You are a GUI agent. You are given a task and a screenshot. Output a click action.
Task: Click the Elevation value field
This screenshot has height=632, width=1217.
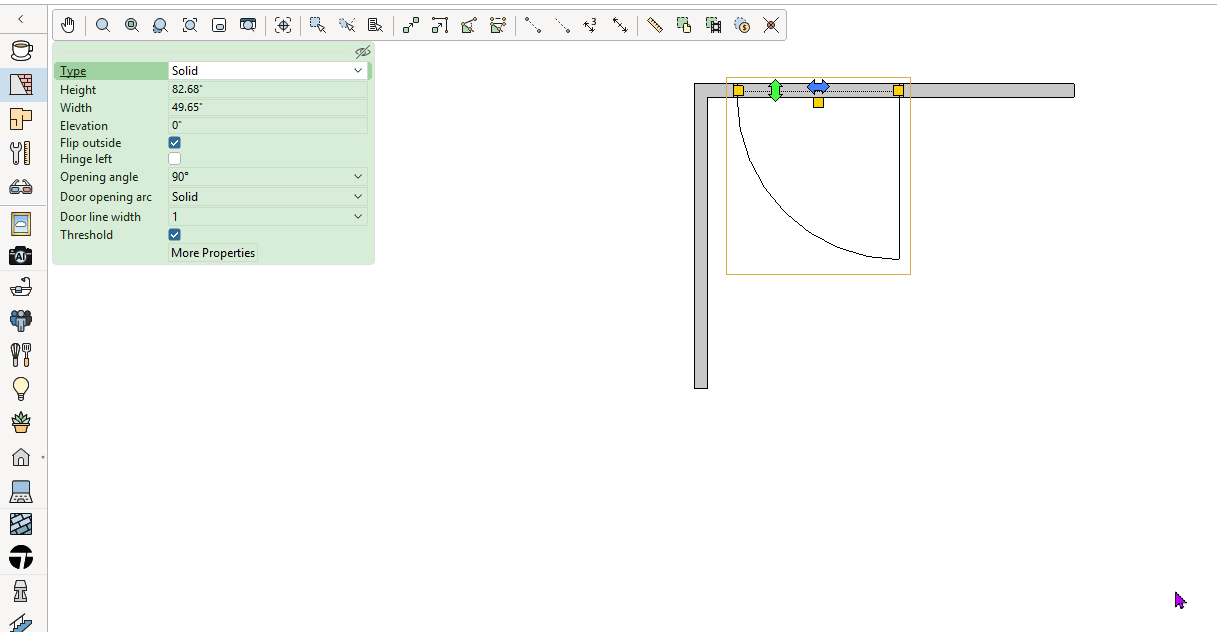(268, 126)
